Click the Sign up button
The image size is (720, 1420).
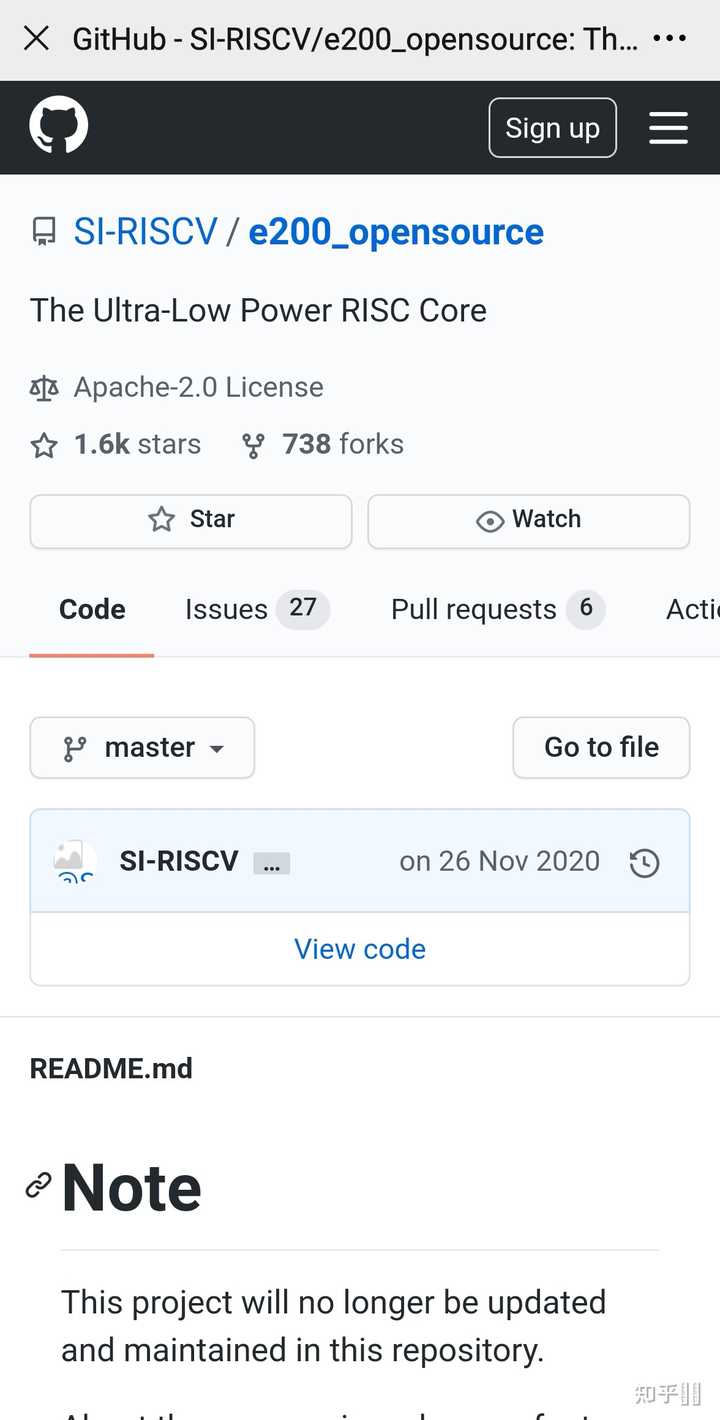pyautogui.click(x=552, y=127)
